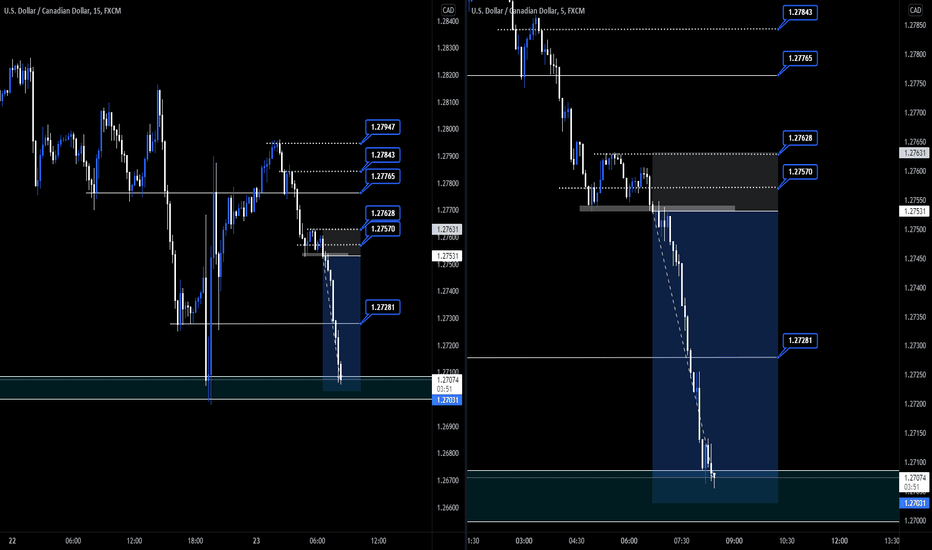The height and width of the screenshot is (550, 932).
Task: Click the CAD currency button on the 15-minute chart
Action: [448, 10]
